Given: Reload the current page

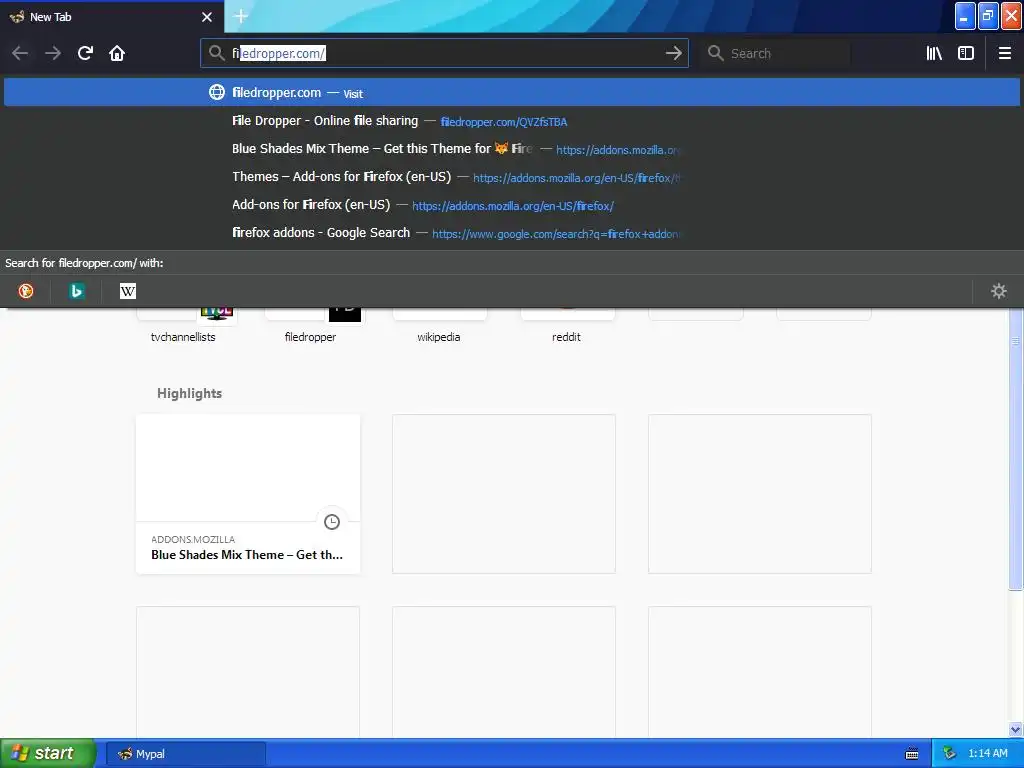Looking at the screenshot, I should [85, 53].
